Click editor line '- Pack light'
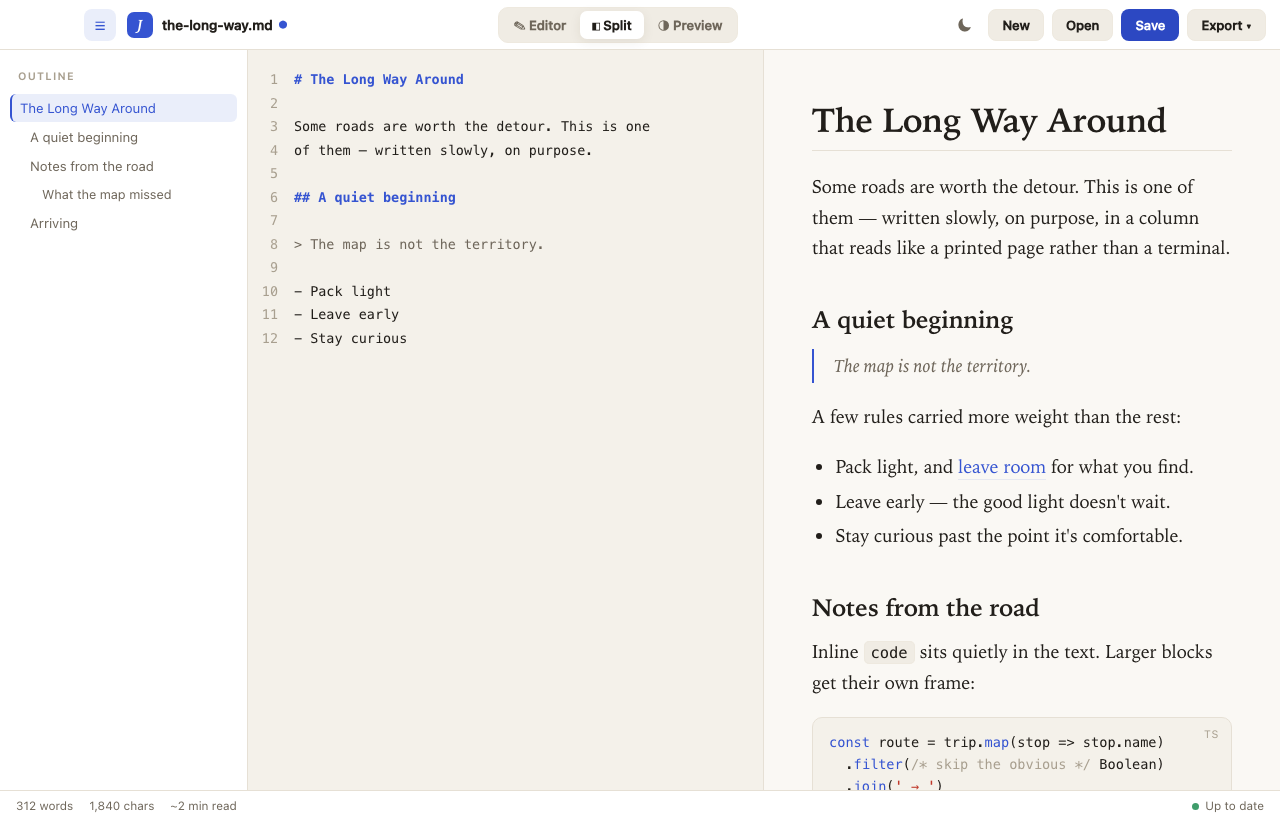The width and height of the screenshot is (1280, 820). pos(343,291)
